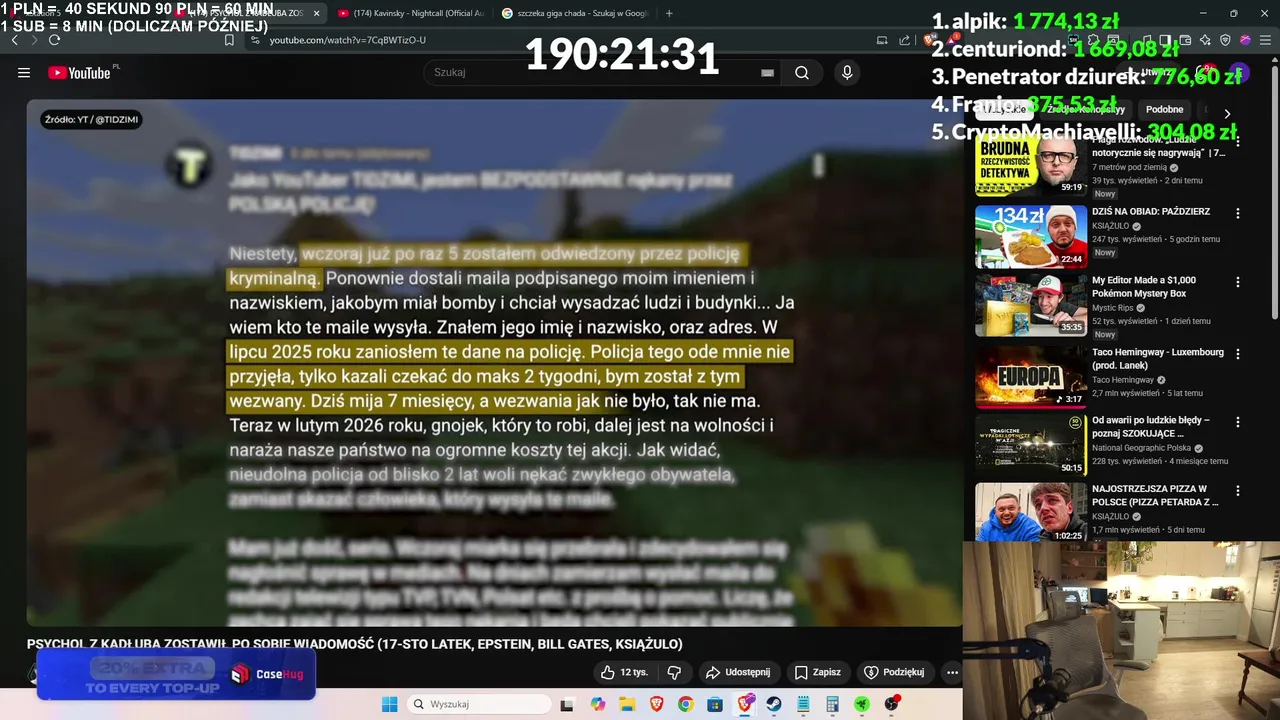Bookmark this page via the bookmark icon
Image resolution: width=1280 pixels, height=720 pixels.
pos(229,40)
